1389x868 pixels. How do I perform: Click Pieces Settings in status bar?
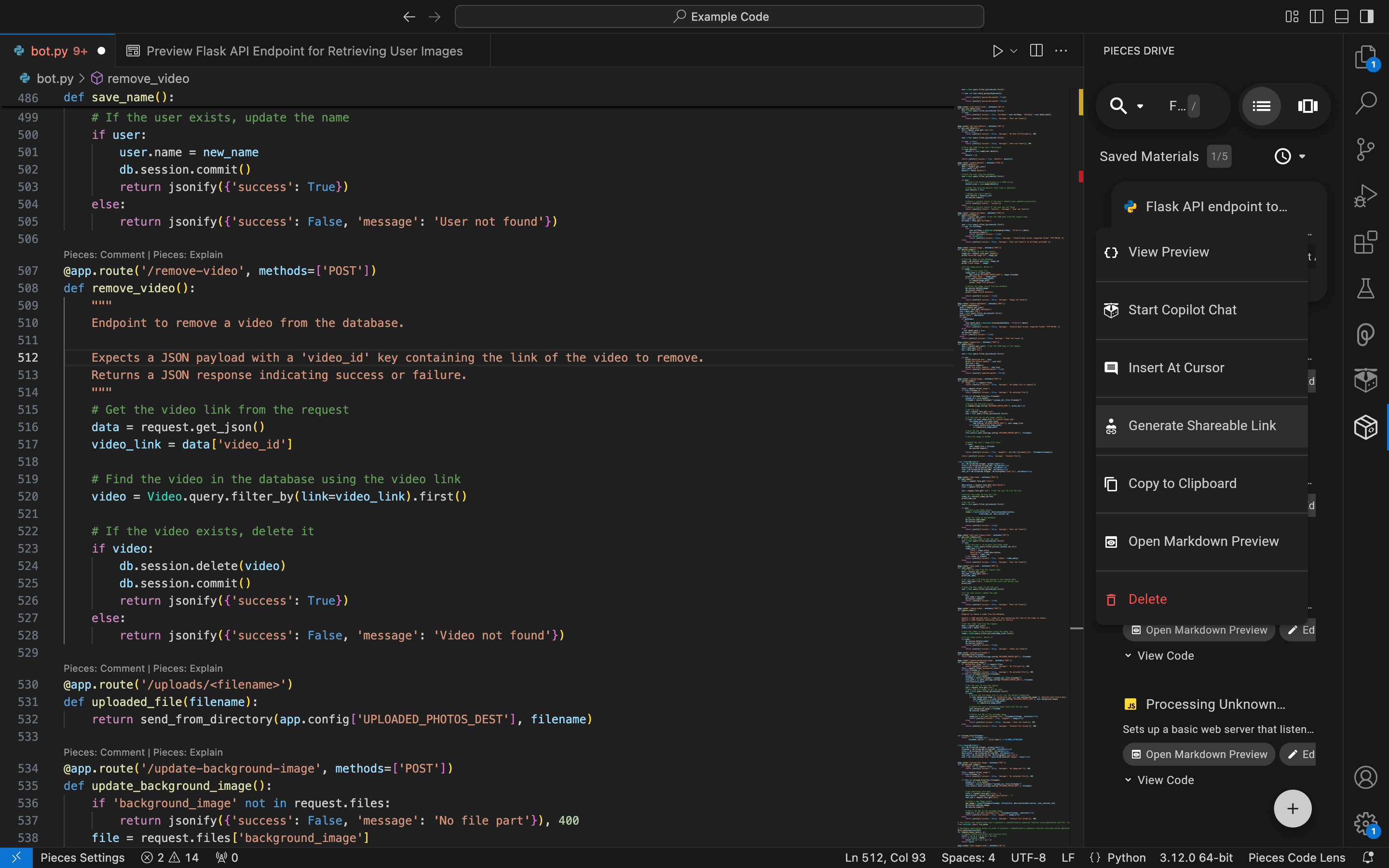[82, 857]
